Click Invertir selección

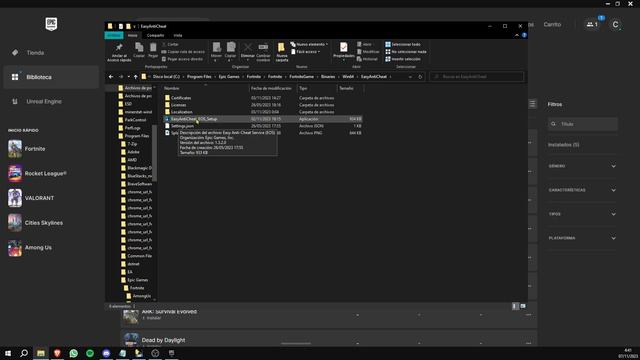(403, 59)
